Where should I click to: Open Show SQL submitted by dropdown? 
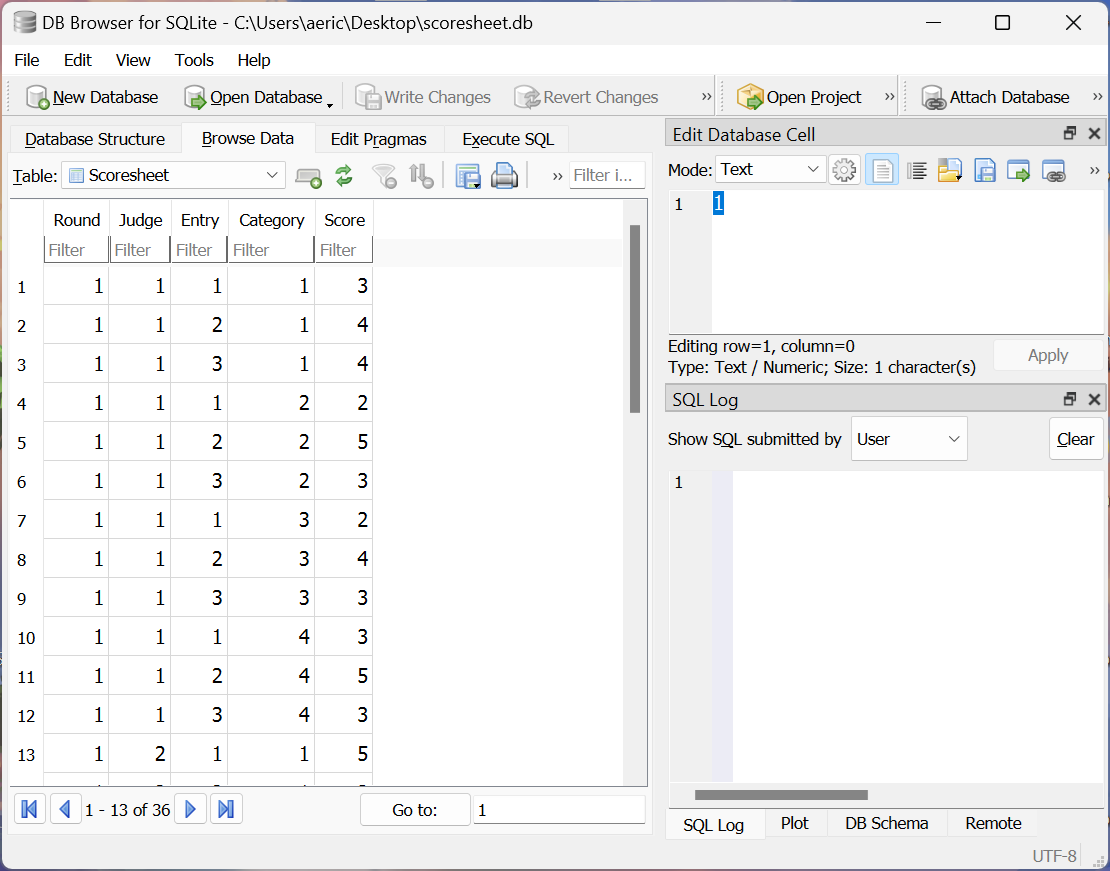[909, 439]
